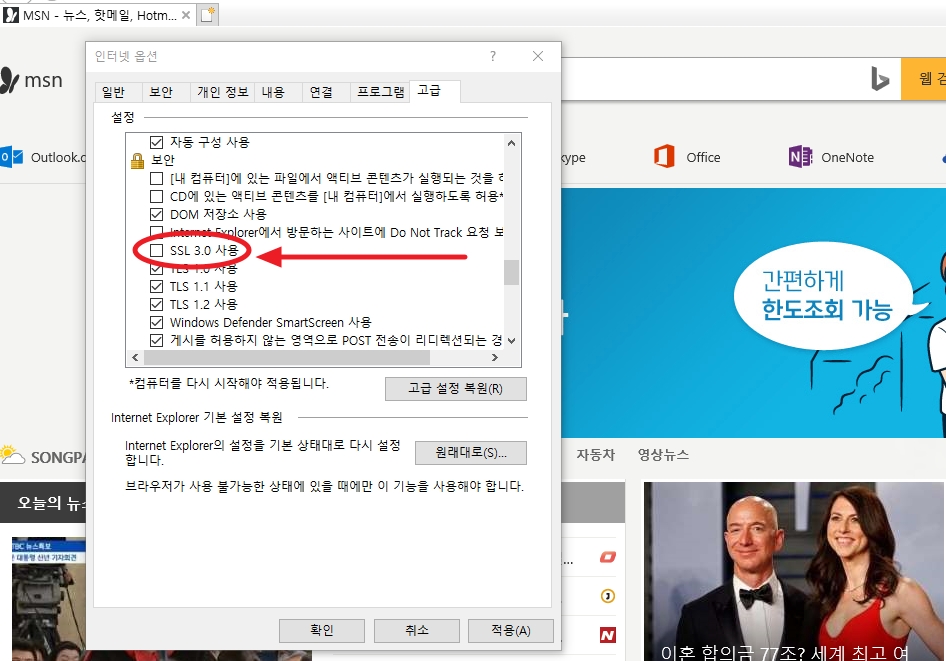The width and height of the screenshot is (946, 661).
Task: Enable the SSL 3.0 사용 checkbox
Action: click(156, 250)
